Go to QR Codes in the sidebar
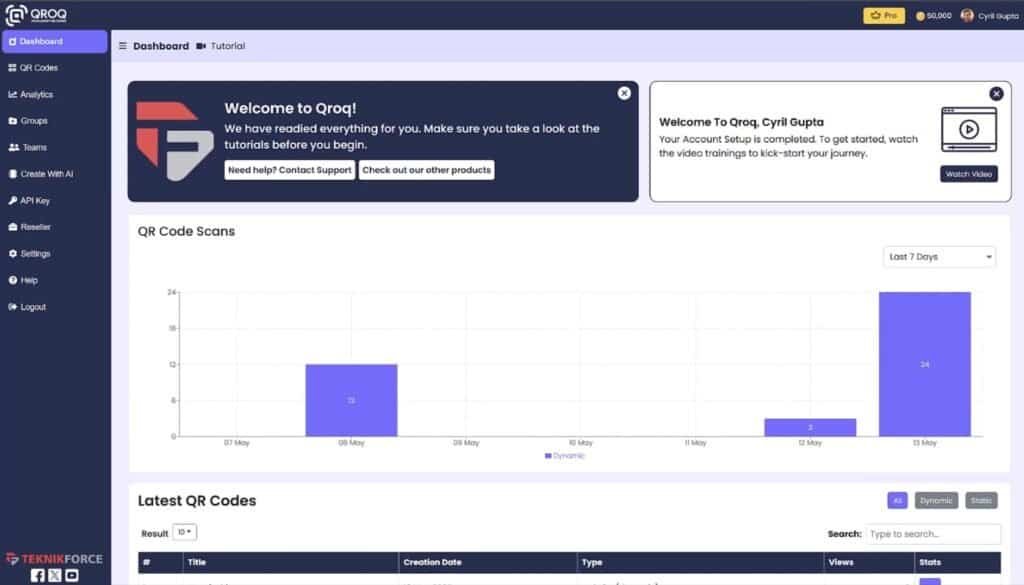1024x585 pixels. pyautogui.click(x=39, y=68)
